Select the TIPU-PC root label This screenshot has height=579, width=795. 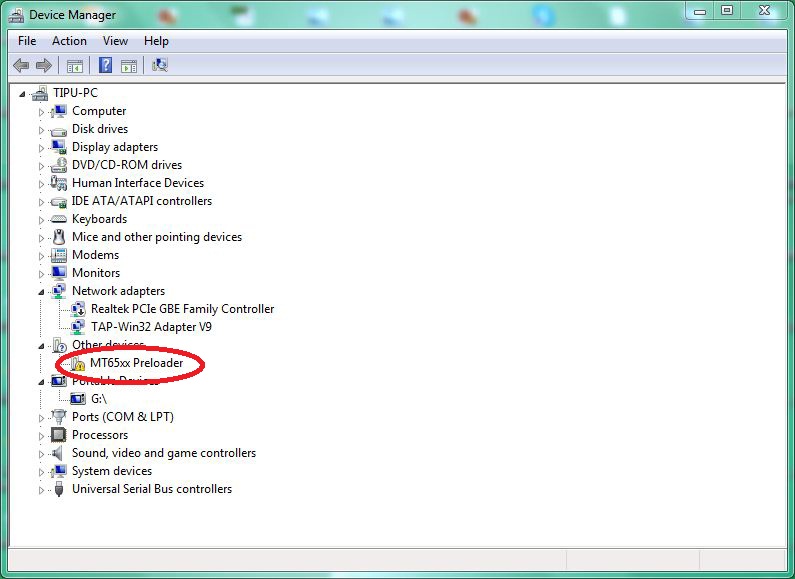[x=75, y=93]
